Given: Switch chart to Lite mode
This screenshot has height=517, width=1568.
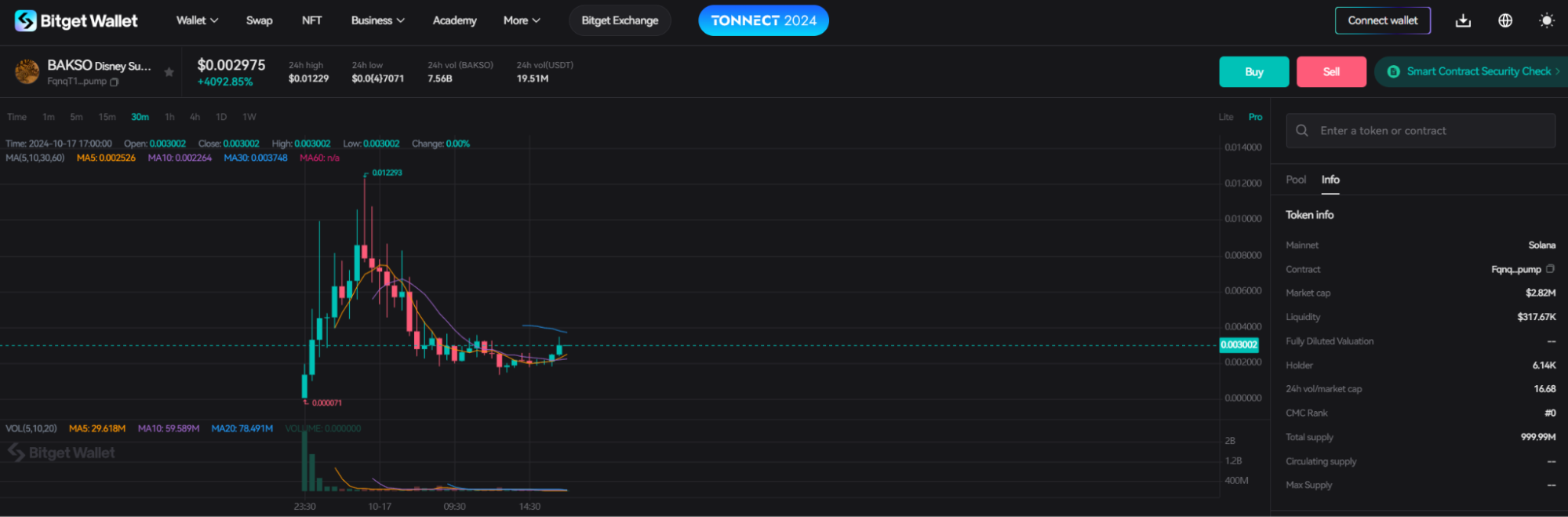Looking at the screenshot, I should 1226,117.
